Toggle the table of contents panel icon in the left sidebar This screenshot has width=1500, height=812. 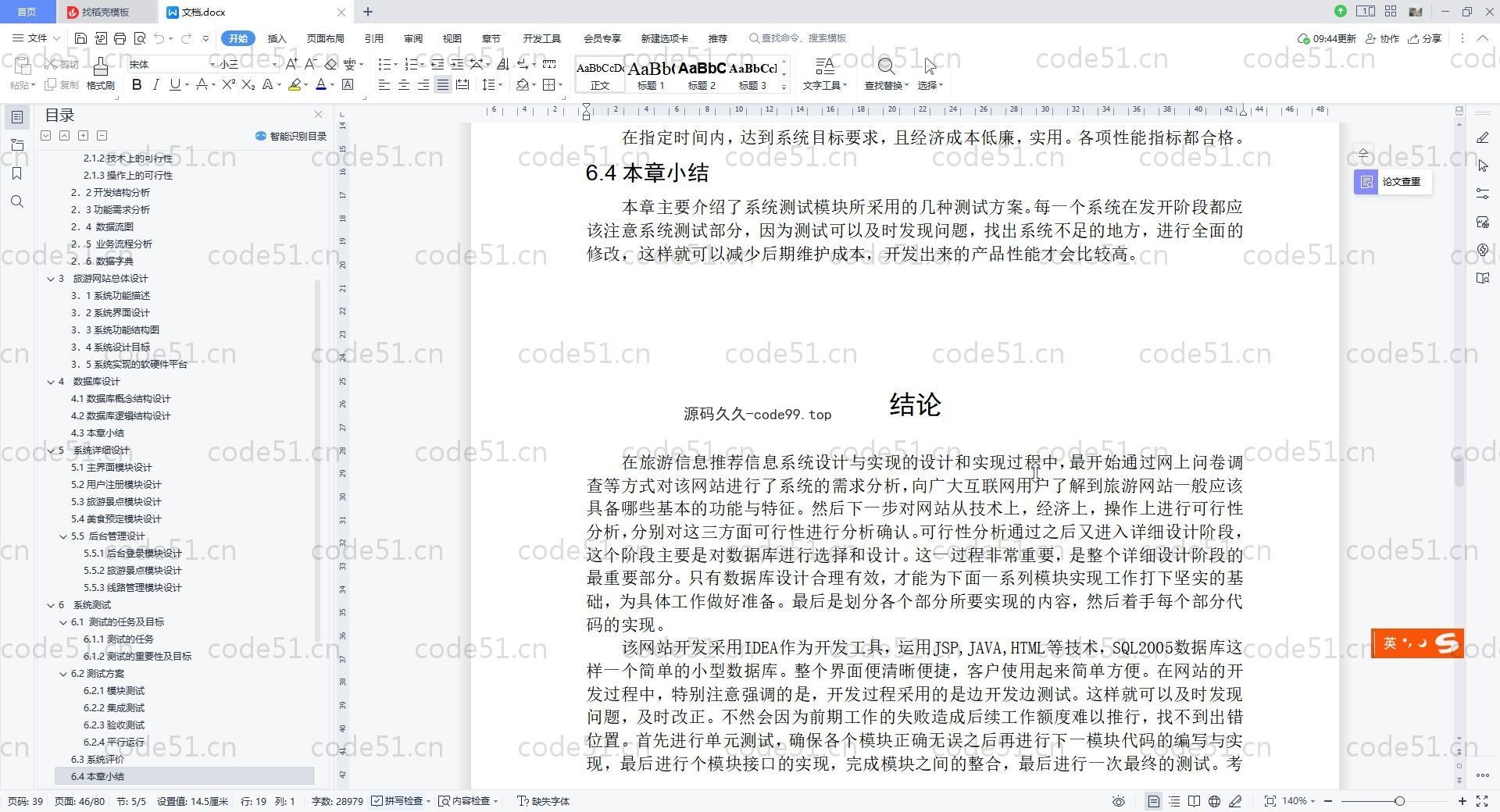(x=17, y=117)
